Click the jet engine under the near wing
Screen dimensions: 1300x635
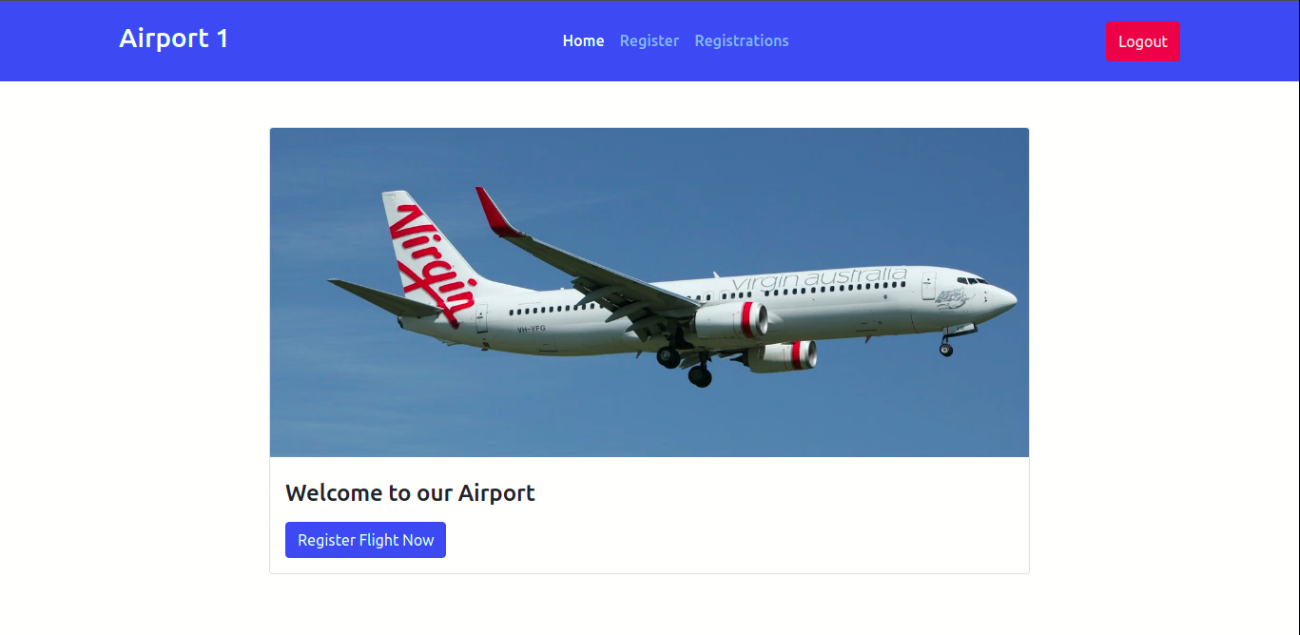731,320
